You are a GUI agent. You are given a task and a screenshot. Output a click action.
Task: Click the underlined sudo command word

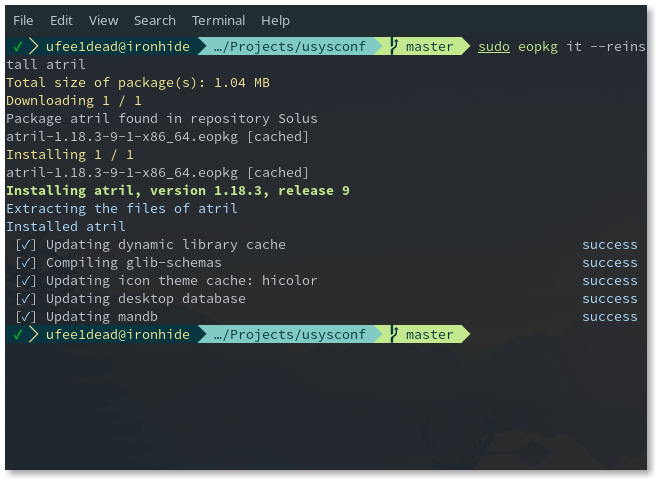494,46
